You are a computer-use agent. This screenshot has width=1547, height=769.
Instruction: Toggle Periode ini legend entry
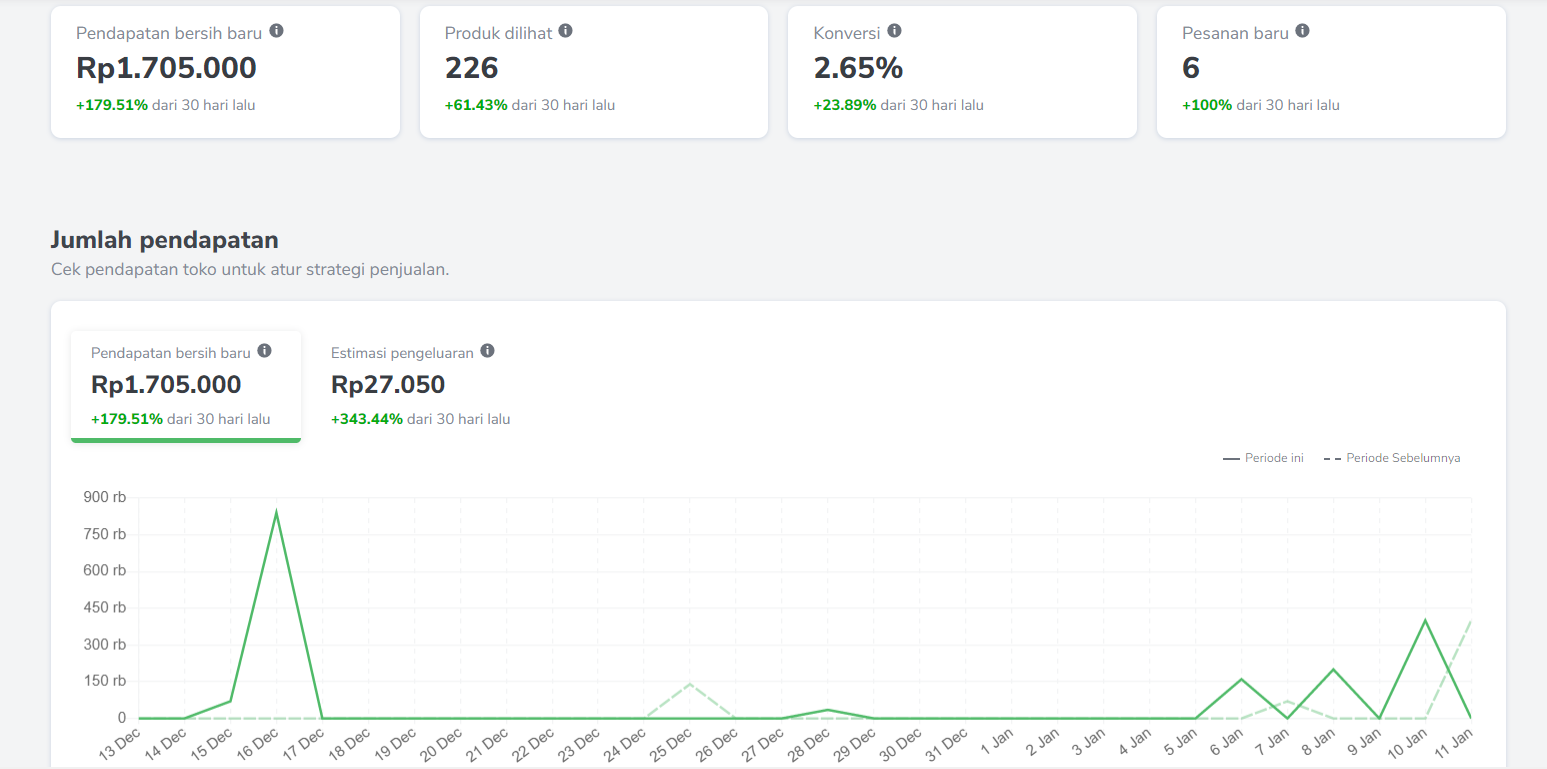pos(1263,458)
